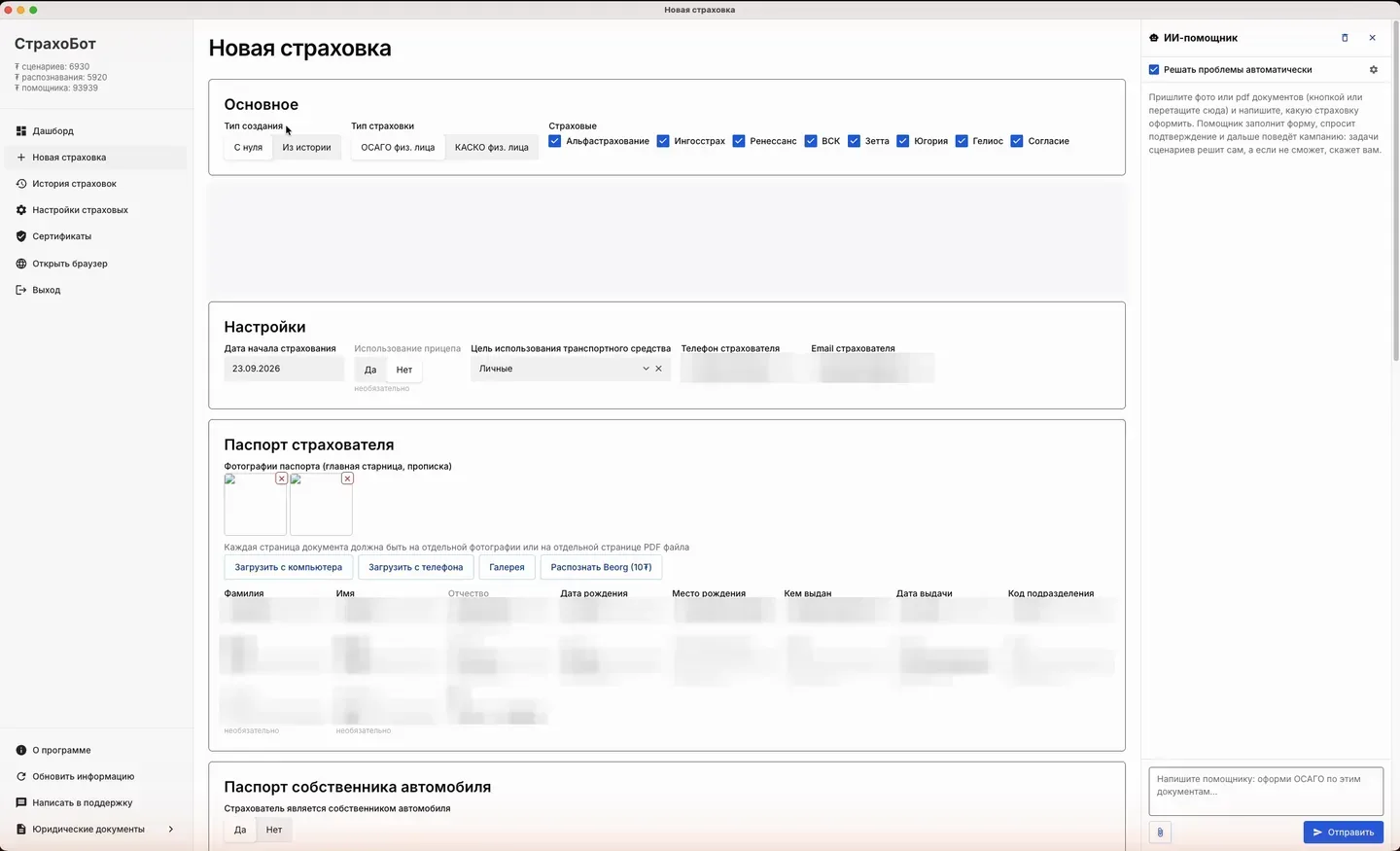Close the ИИ-помощник panel
This screenshot has height=851, width=1400.
click(x=1372, y=38)
